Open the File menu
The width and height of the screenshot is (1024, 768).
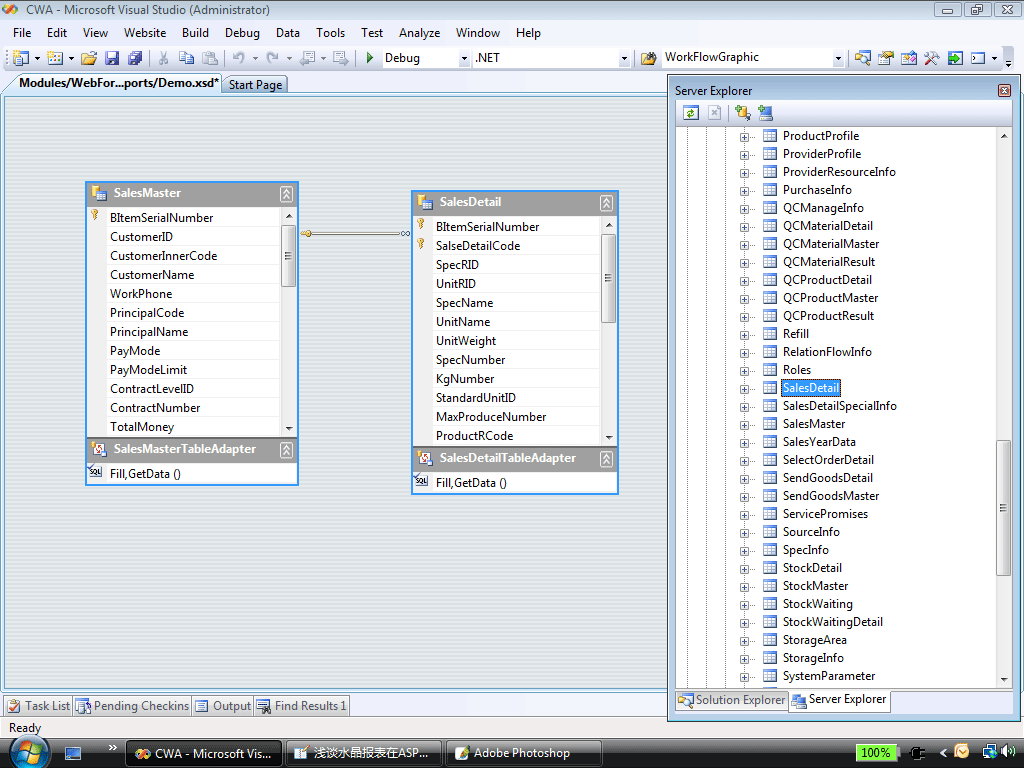(x=22, y=33)
